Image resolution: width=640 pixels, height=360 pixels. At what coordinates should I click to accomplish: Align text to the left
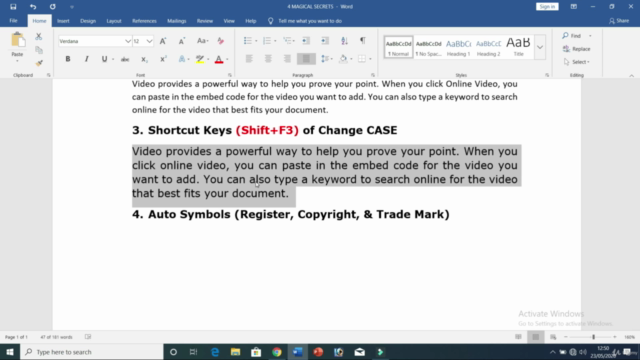point(249,59)
